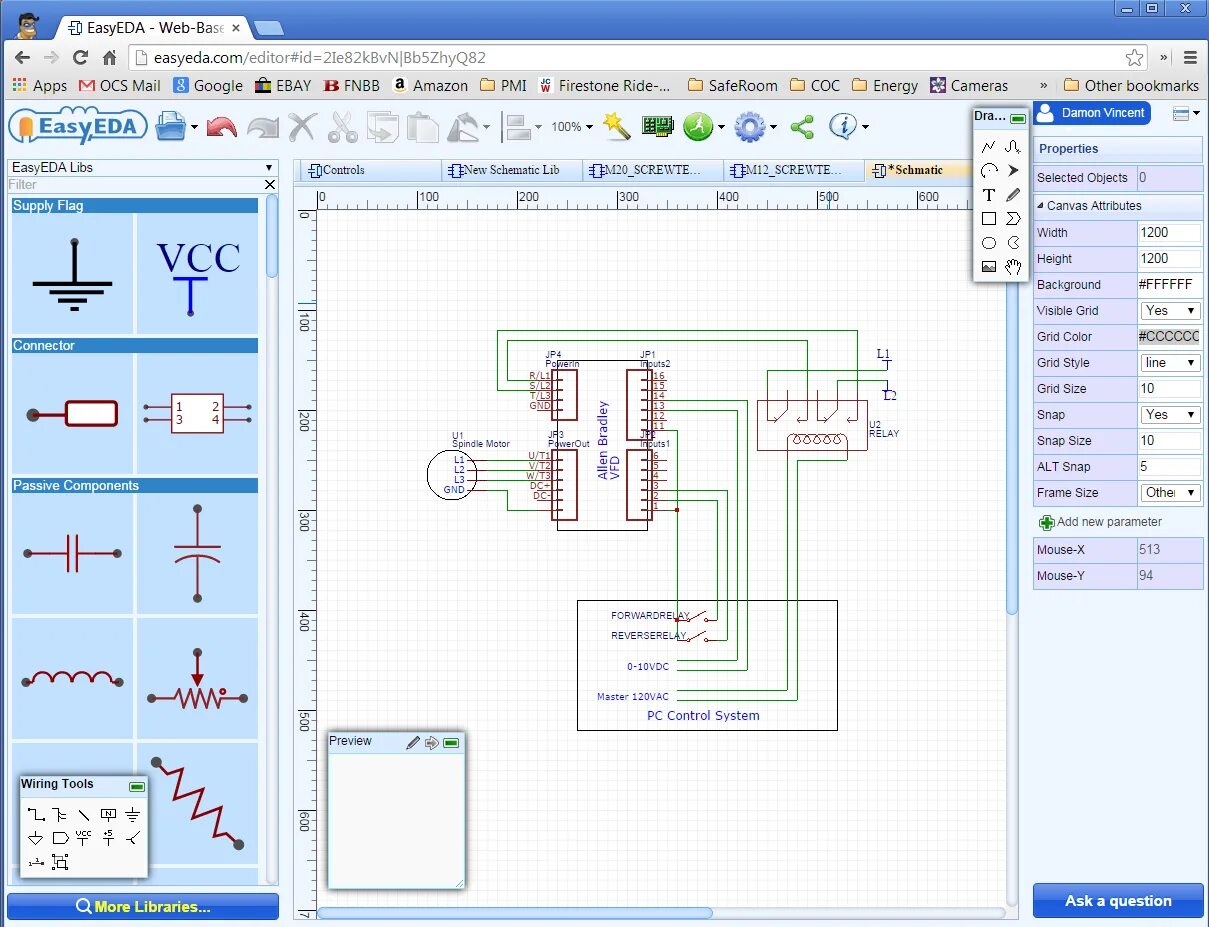Click the EasyEDA logo
Image resolution: width=1209 pixels, height=927 pixels.
click(x=78, y=127)
